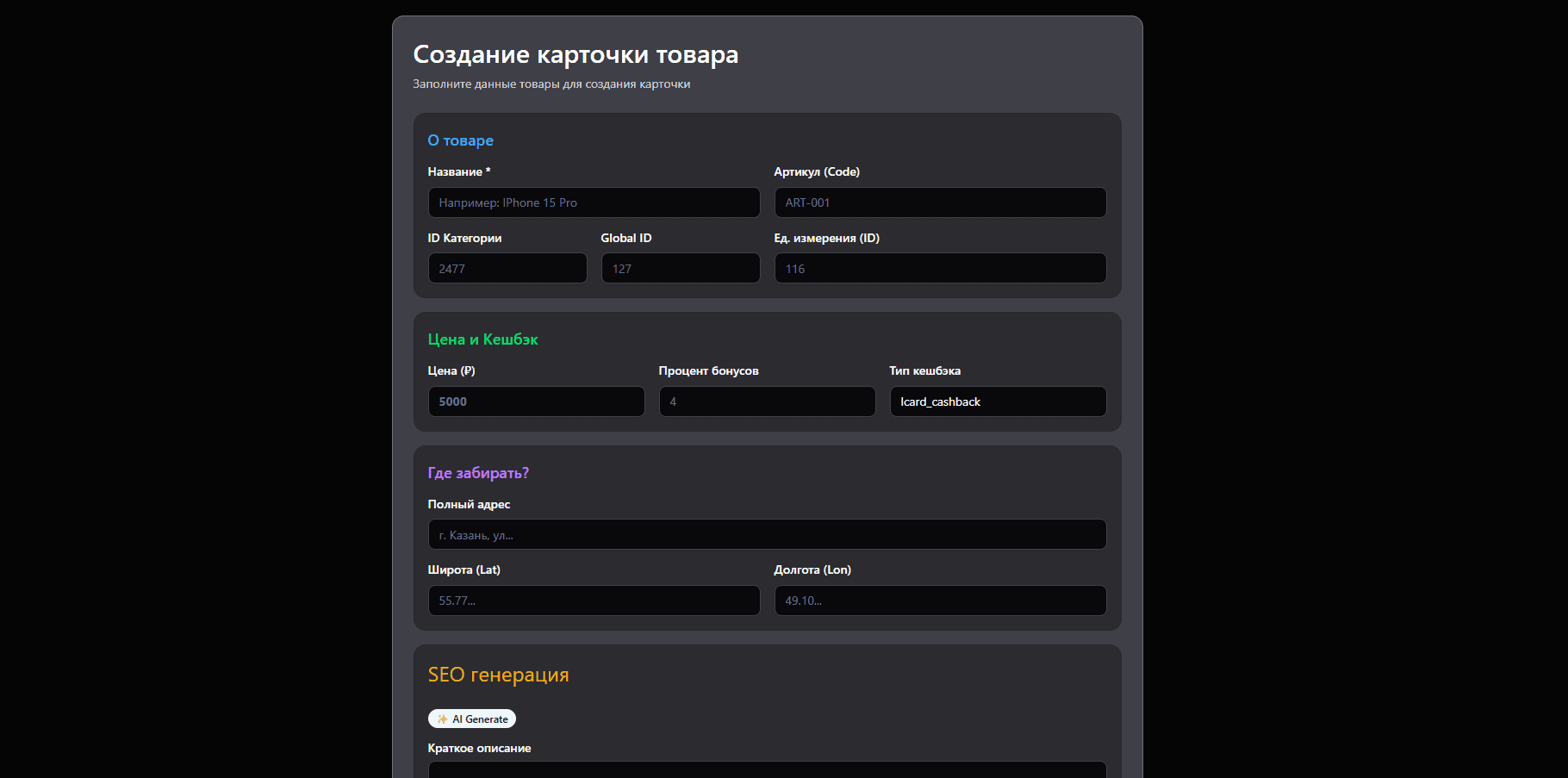Click the Процент бонусов field showing 4
The height and width of the screenshot is (778, 1568).
click(767, 401)
